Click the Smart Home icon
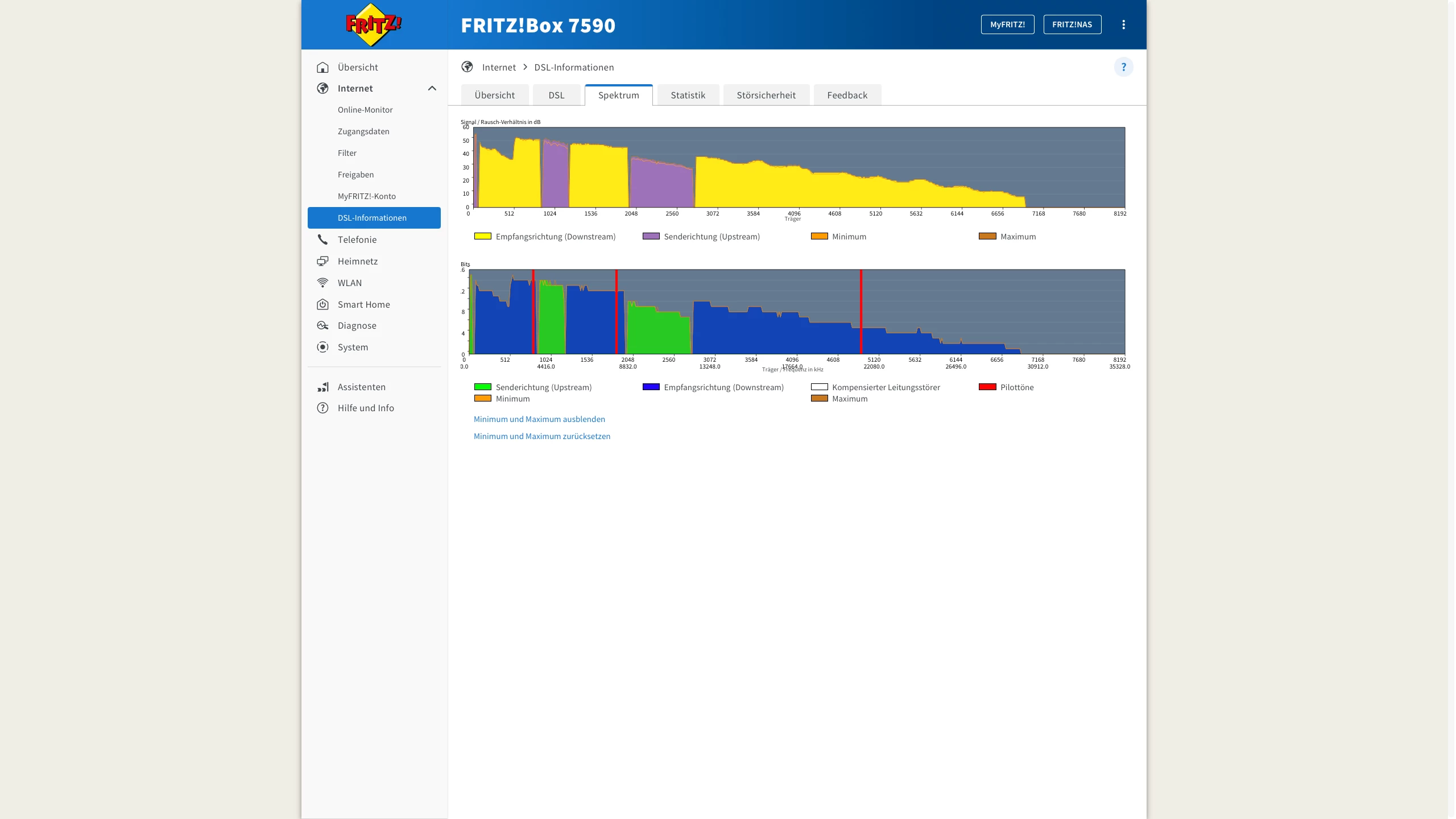This screenshot has width=1456, height=819. tap(322, 304)
